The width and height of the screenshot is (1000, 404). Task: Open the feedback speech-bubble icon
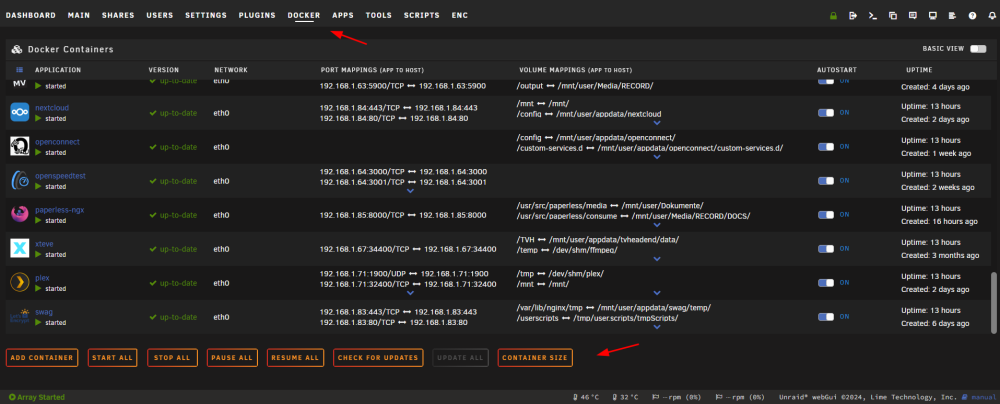[x=913, y=16]
